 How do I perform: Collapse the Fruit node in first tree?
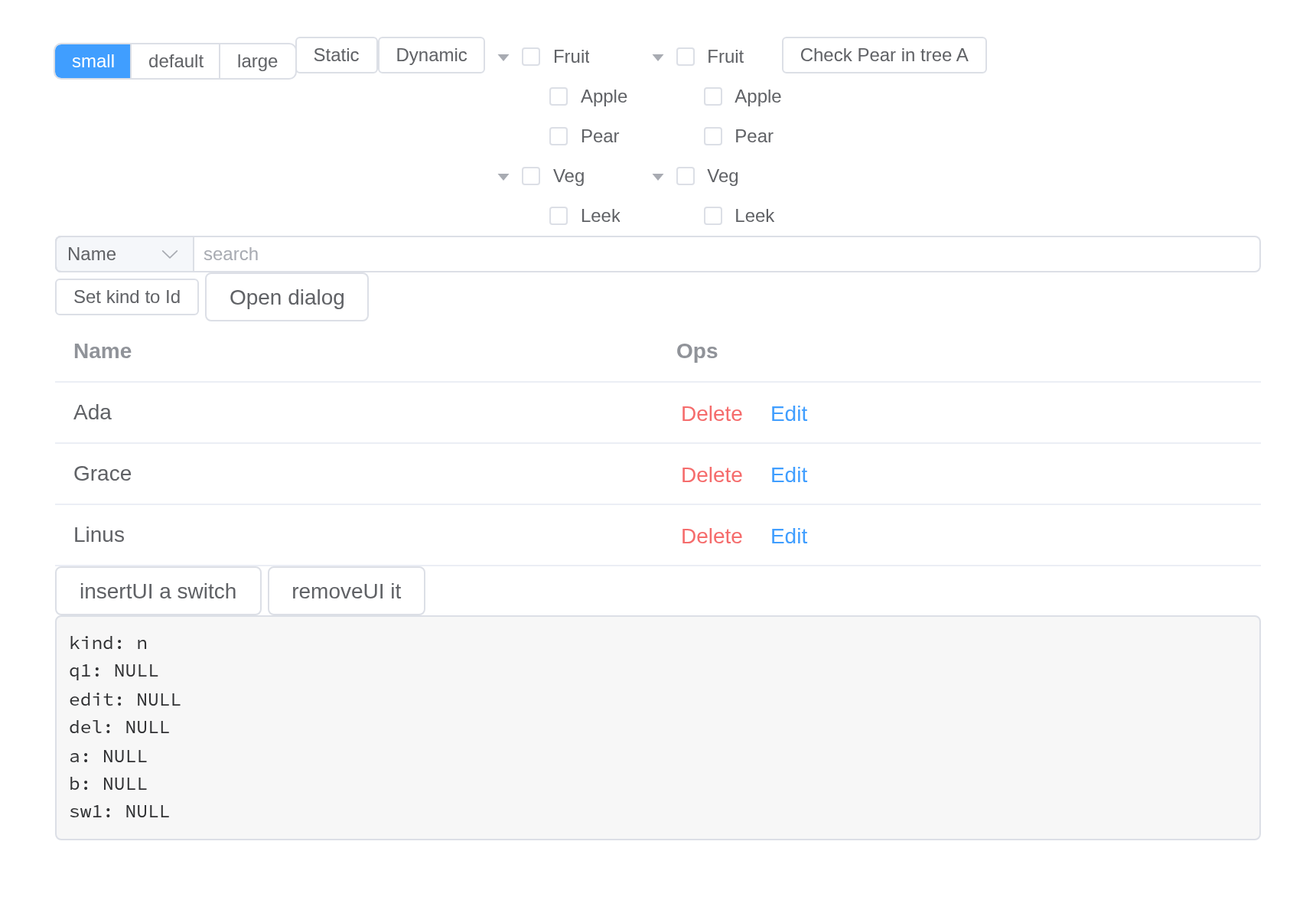503,57
